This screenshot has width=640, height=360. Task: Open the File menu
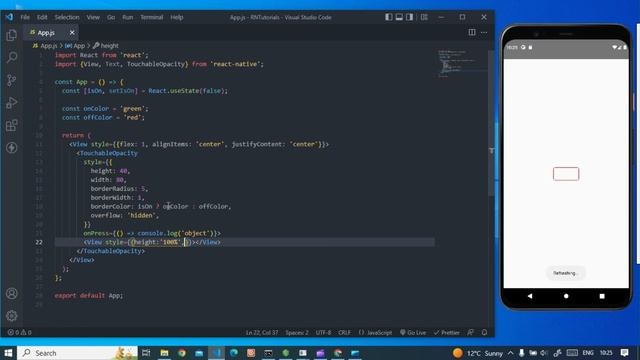coord(25,17)
